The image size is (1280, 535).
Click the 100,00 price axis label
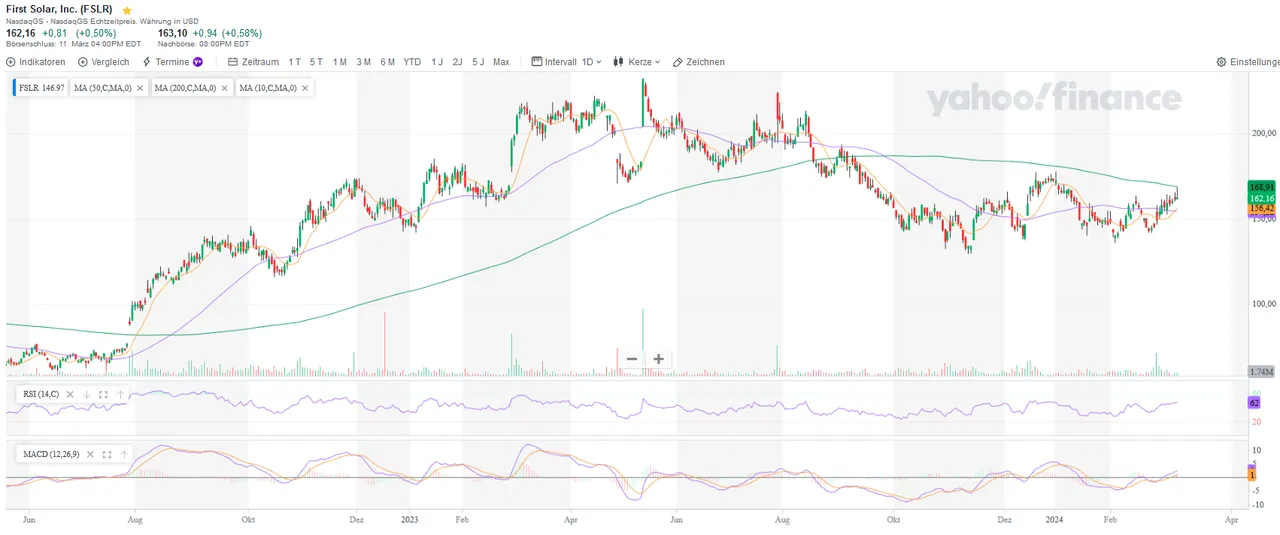(x=1264, y=304)
